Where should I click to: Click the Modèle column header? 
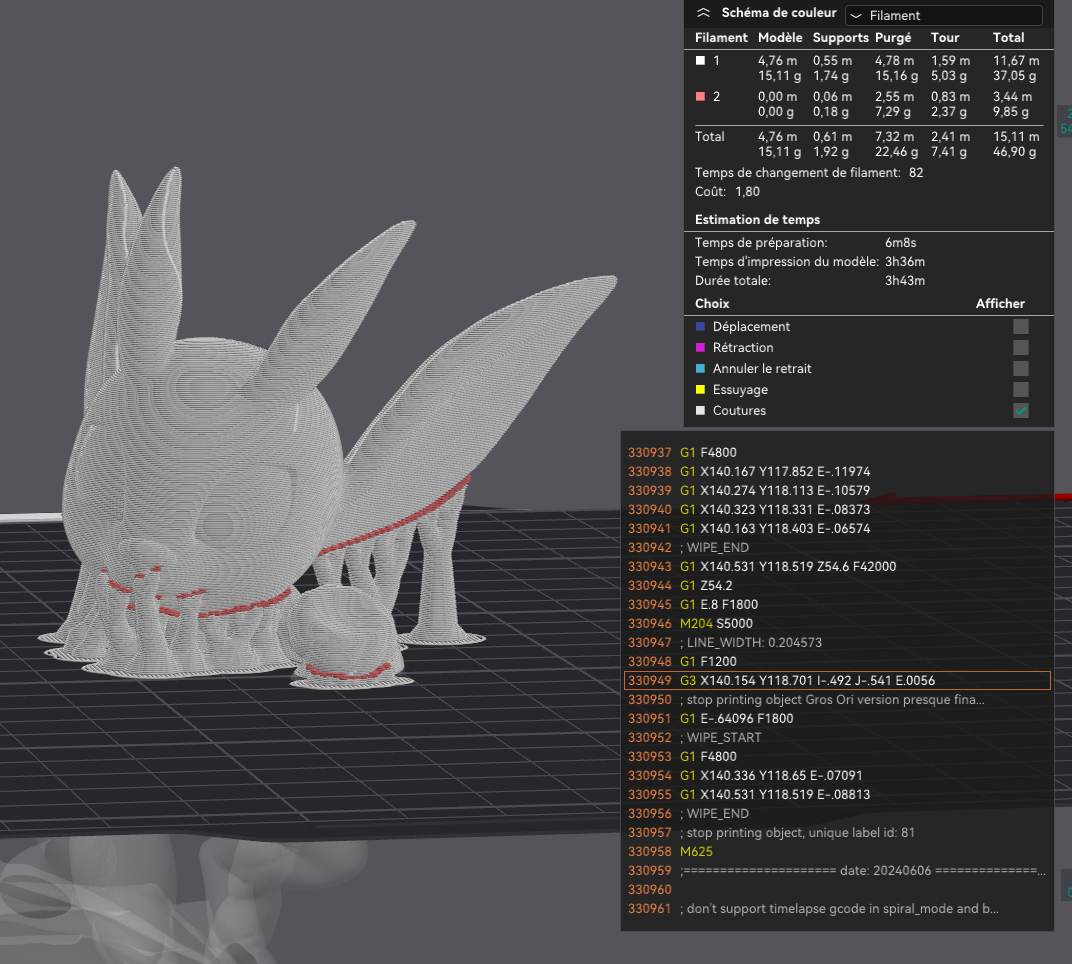tap(779, 38)
